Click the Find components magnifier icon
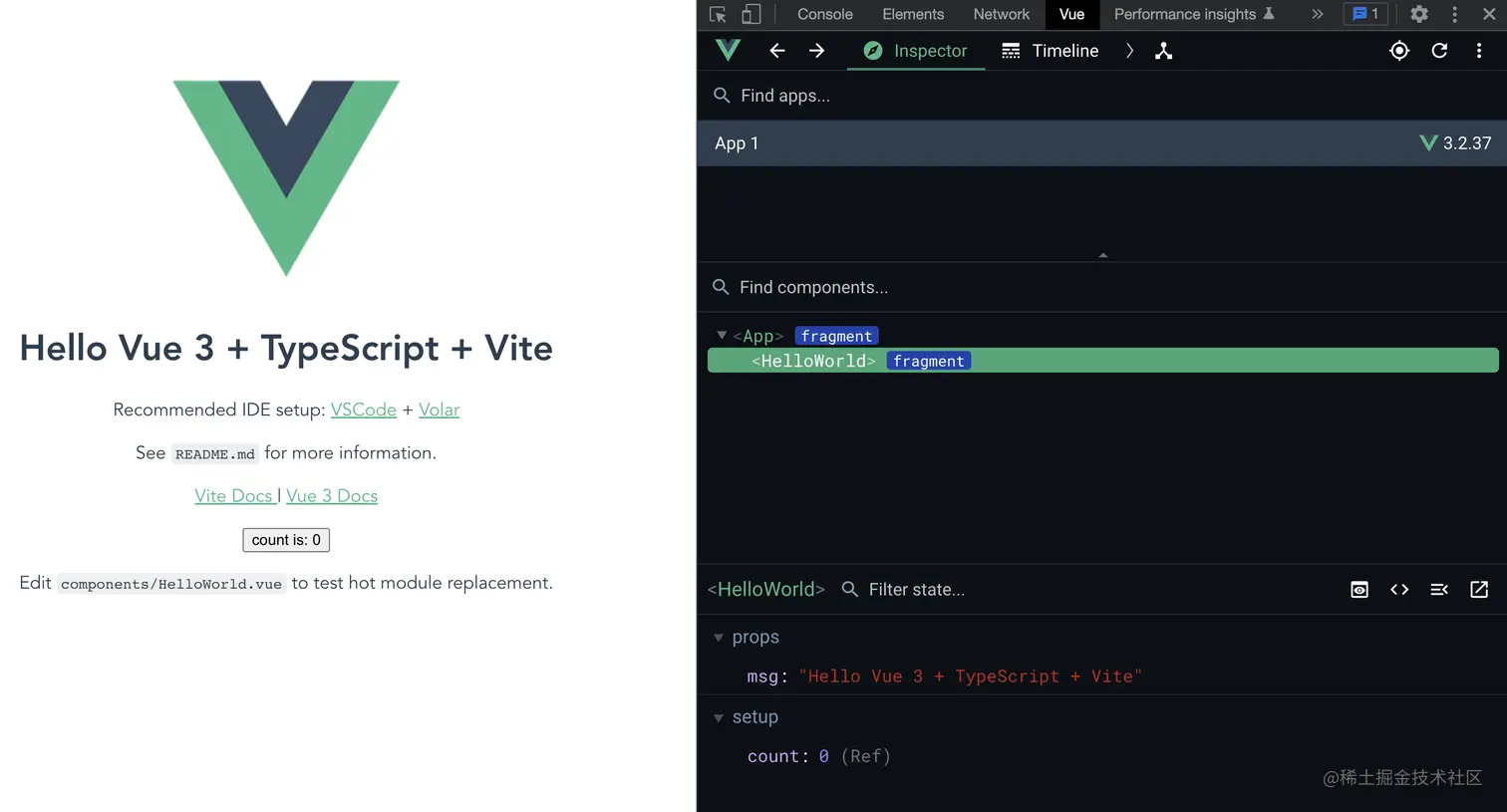The image size is (1507, 812). [721, 287]
